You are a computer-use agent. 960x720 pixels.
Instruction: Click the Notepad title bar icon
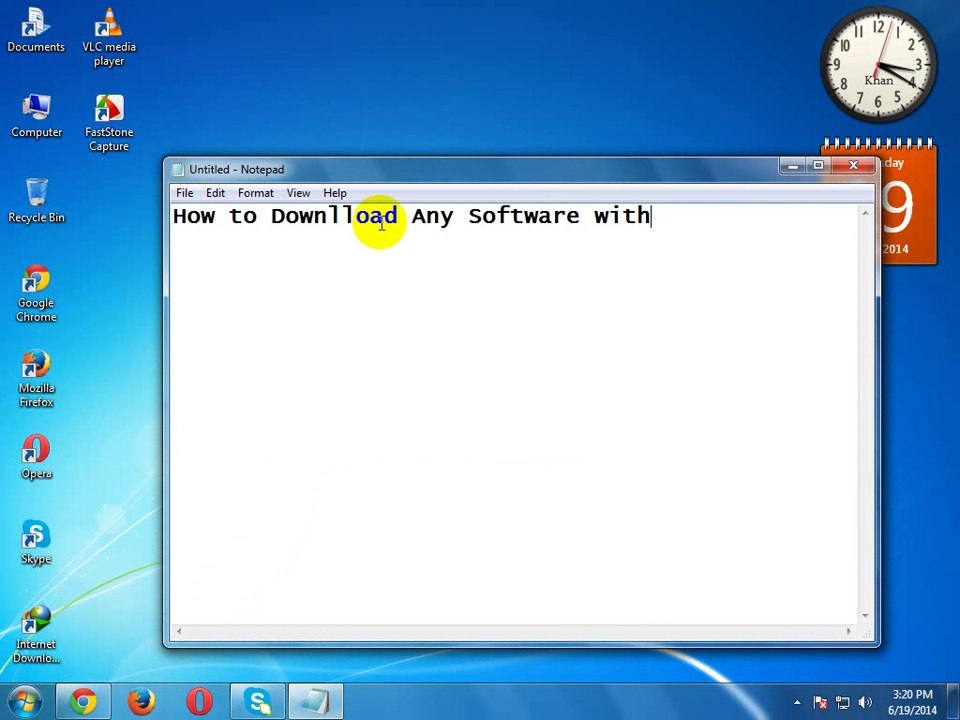click(178, 170)
